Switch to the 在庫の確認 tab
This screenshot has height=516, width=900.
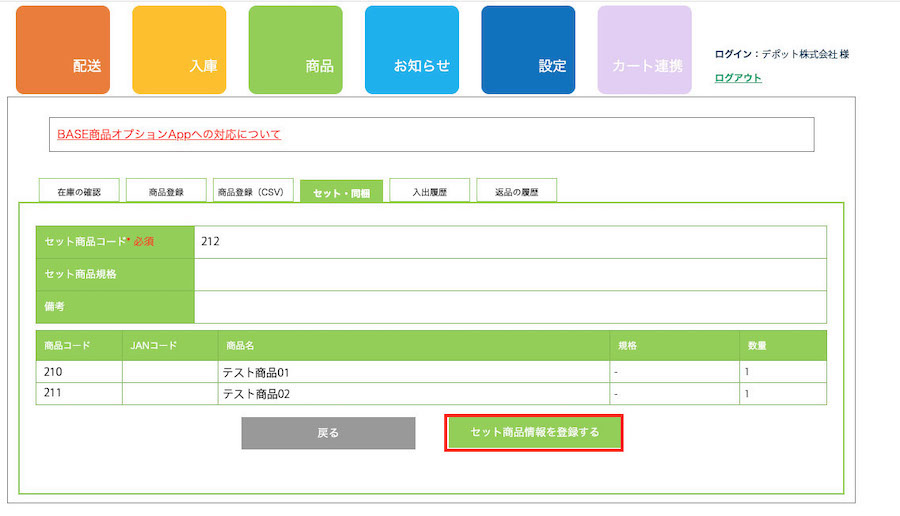[x=78, y=191]
